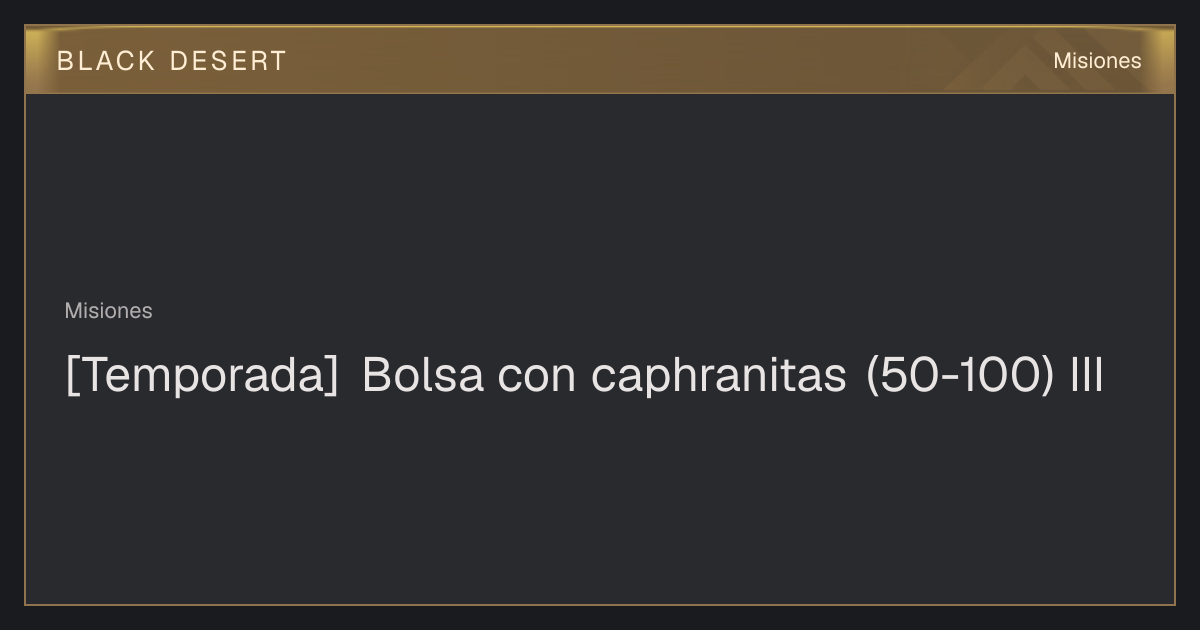
Task: Click the word Bolsa in the heading
Action: click(x=422, y=376)
